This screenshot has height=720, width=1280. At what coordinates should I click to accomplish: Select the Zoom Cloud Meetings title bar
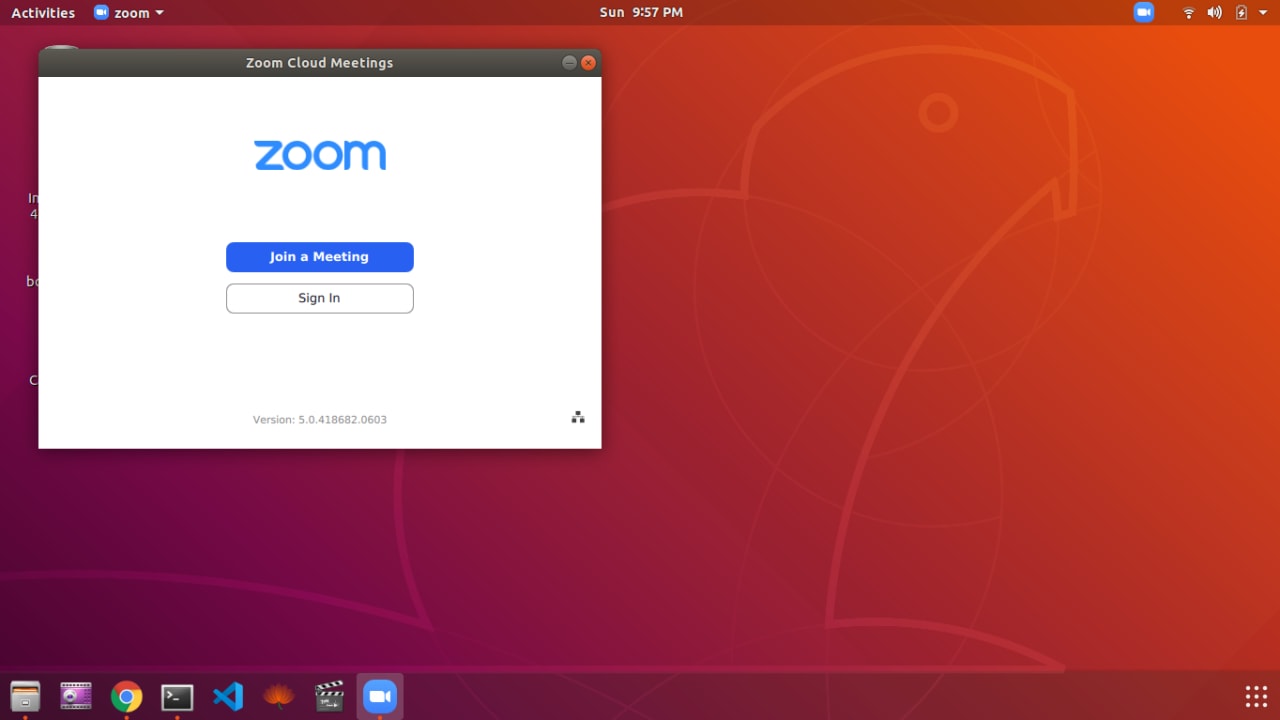click(x=319, y=62)
